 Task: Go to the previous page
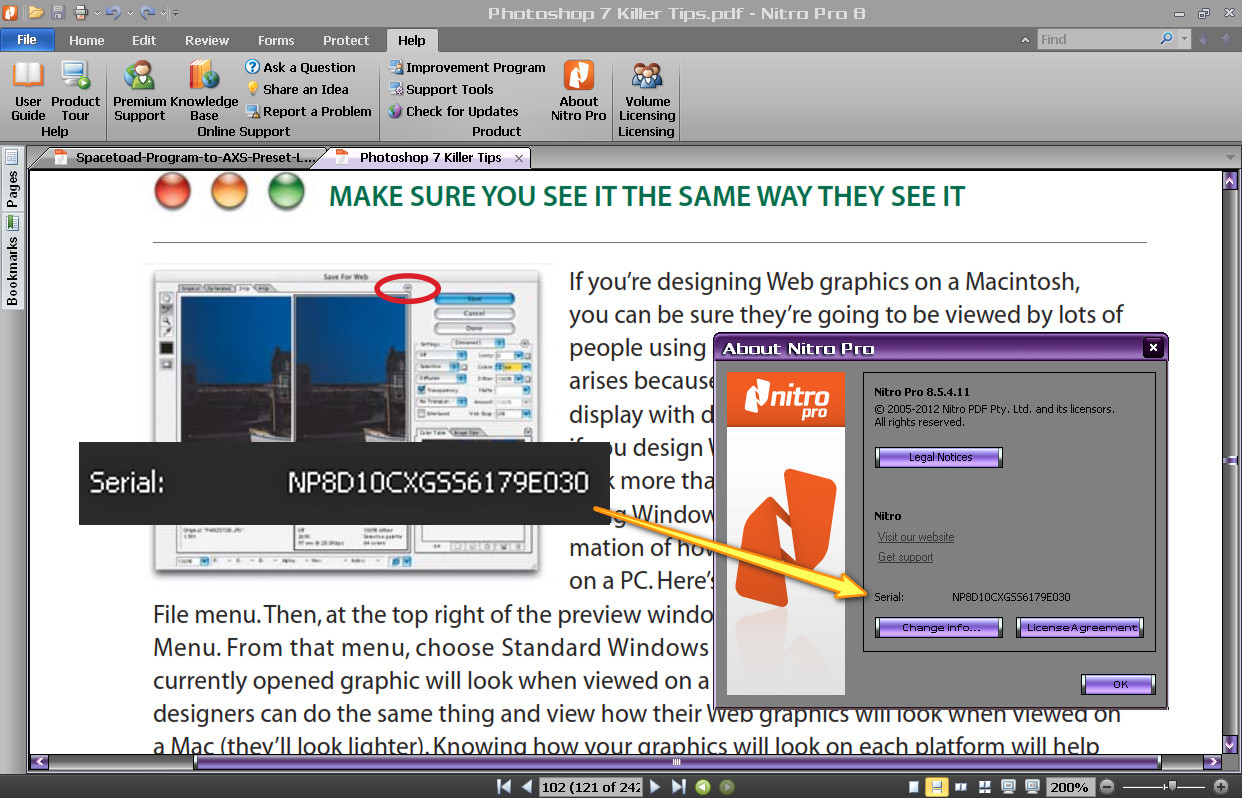pos(527,787)
